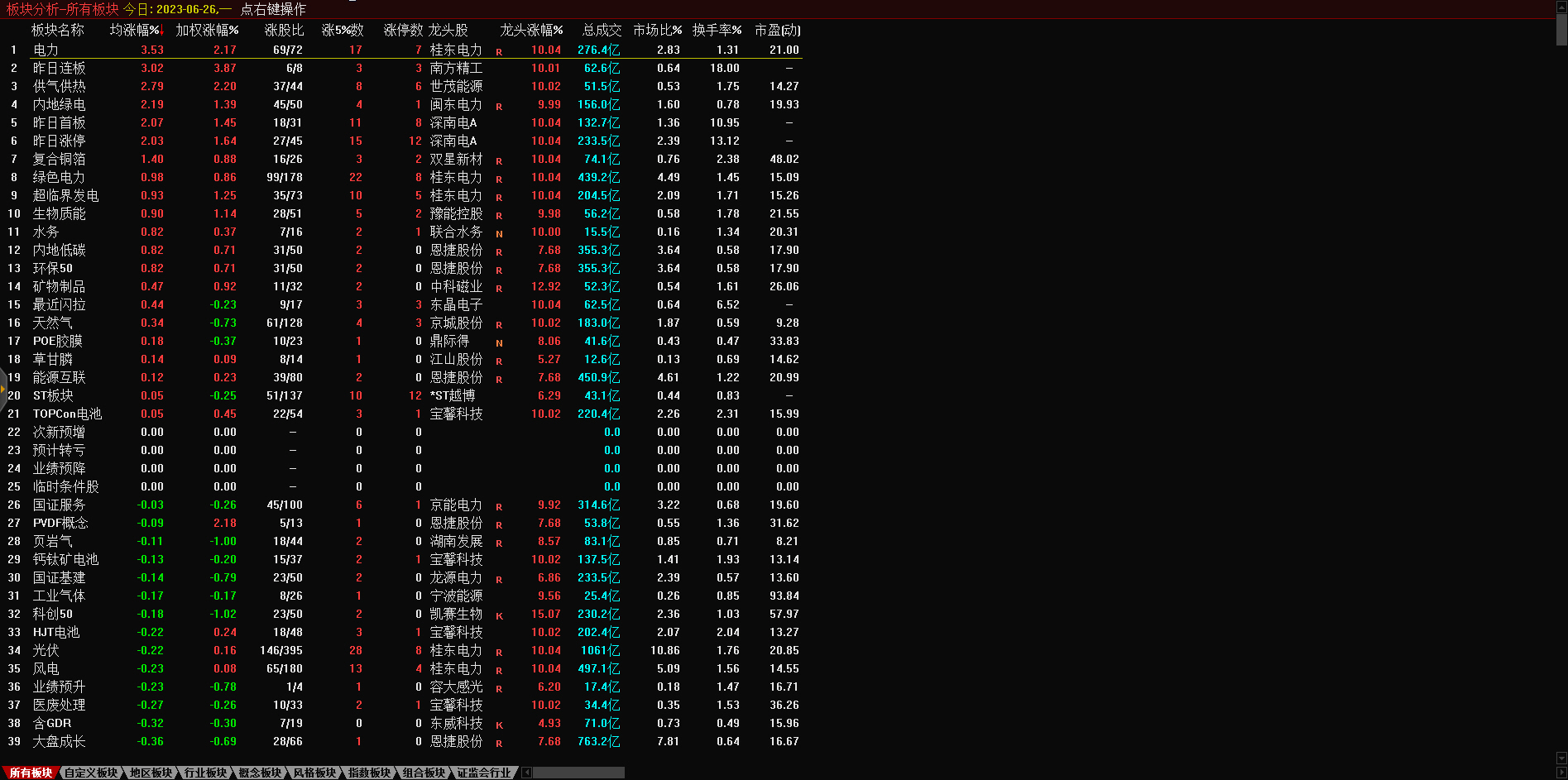Click the K marker beside 凯赛生物

(499, 615)
